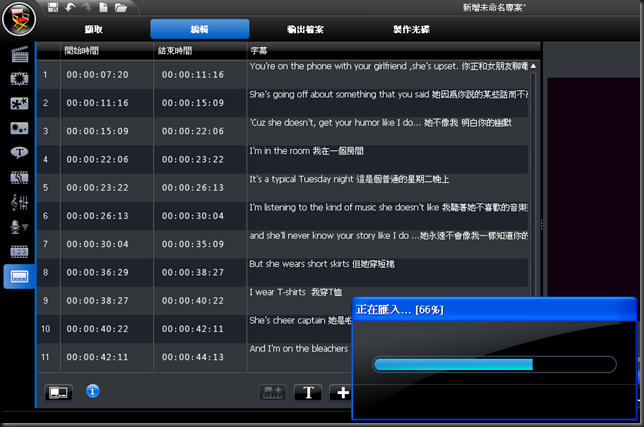Click the 正在匯入... [66%] dialog title
644x427 pixels.
tap(400, 310)
